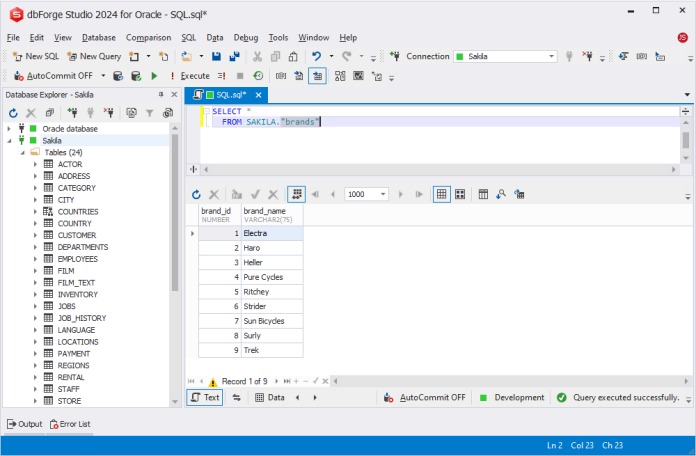
Task: Click the Database Explorer vertical scrollbar
Action: click(174, 213)
